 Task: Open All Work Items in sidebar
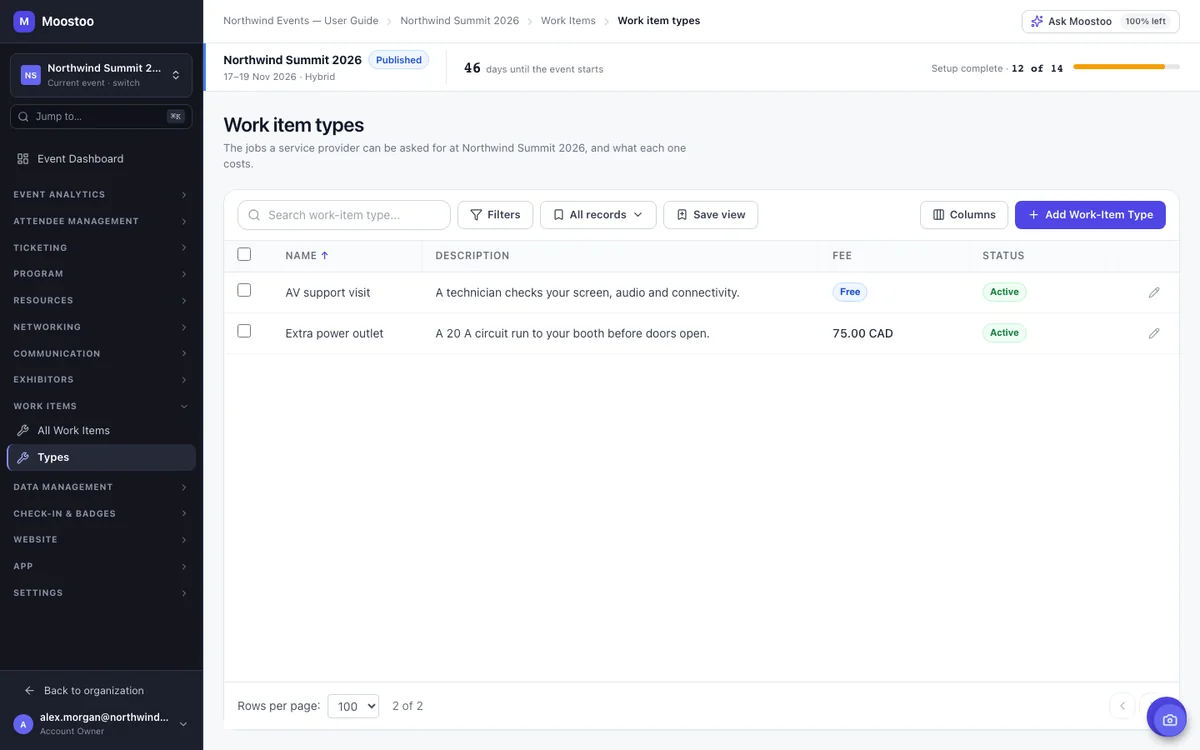coord(101,431)
